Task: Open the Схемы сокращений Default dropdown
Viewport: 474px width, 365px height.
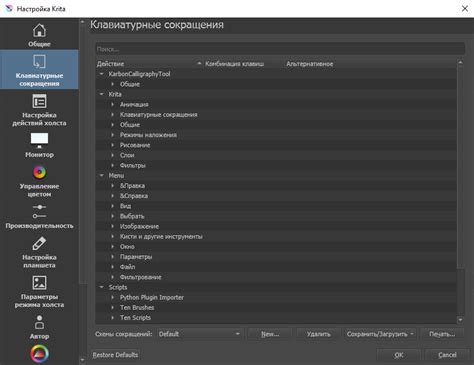Action: (x=199, y=334)
